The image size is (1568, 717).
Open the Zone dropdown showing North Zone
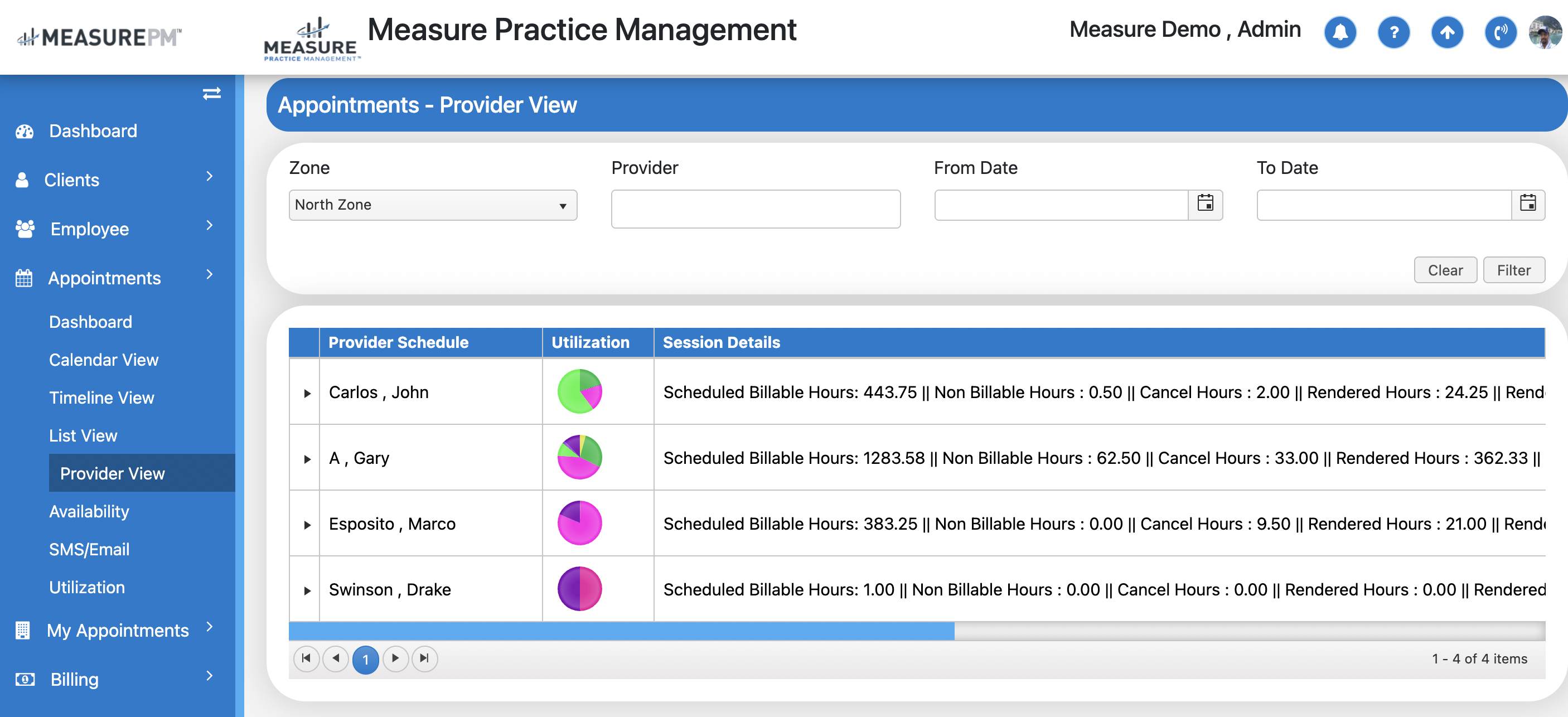point(432,205)
